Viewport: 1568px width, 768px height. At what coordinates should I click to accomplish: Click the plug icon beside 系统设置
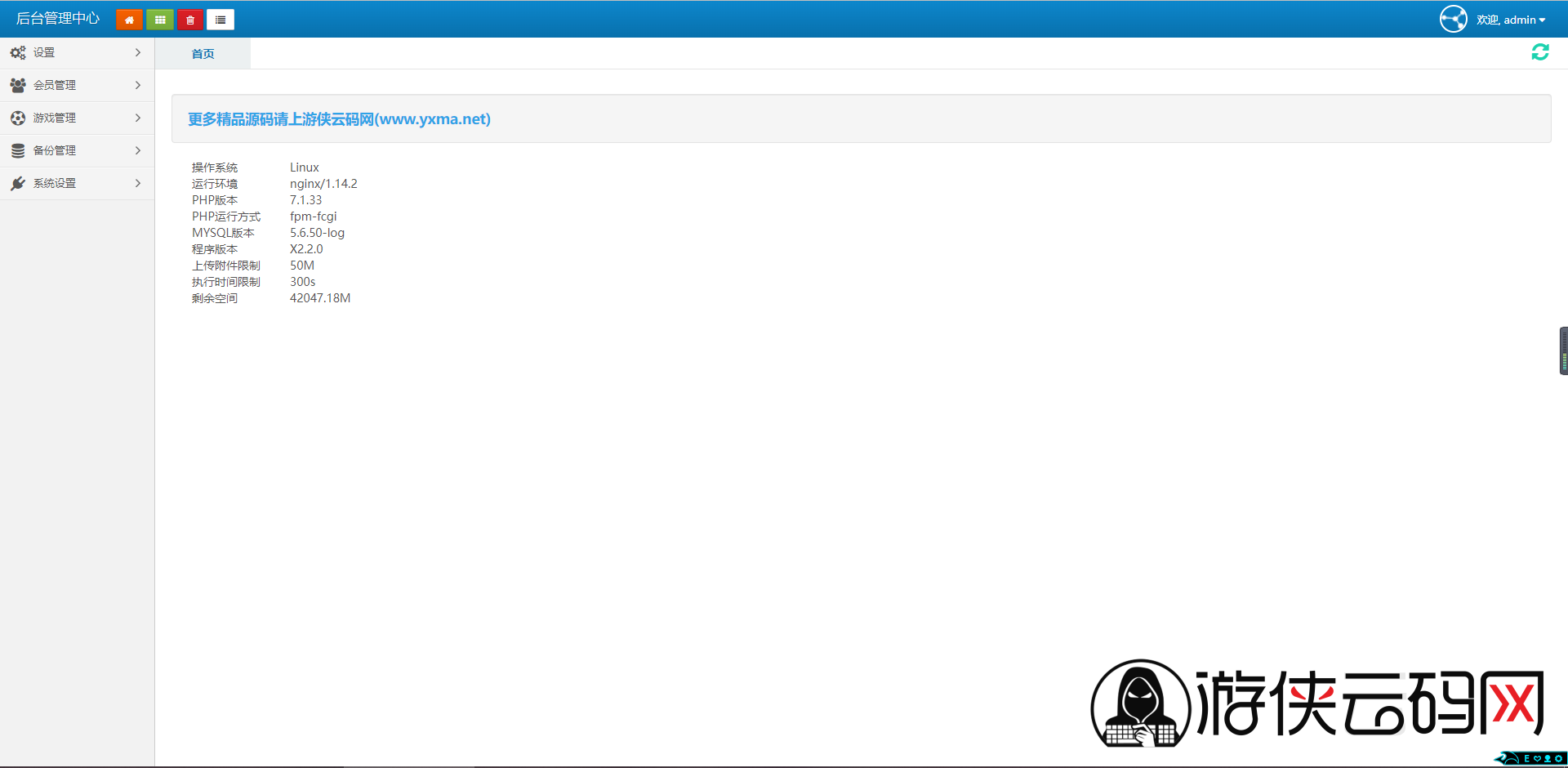coord(18,183)
